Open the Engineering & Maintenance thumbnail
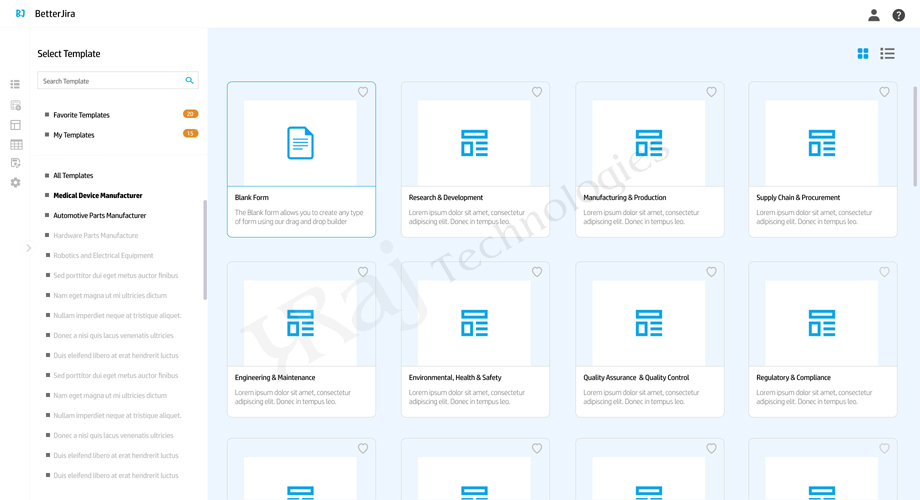Viewport: 920px width, 500px height. (x=300, y=323)
